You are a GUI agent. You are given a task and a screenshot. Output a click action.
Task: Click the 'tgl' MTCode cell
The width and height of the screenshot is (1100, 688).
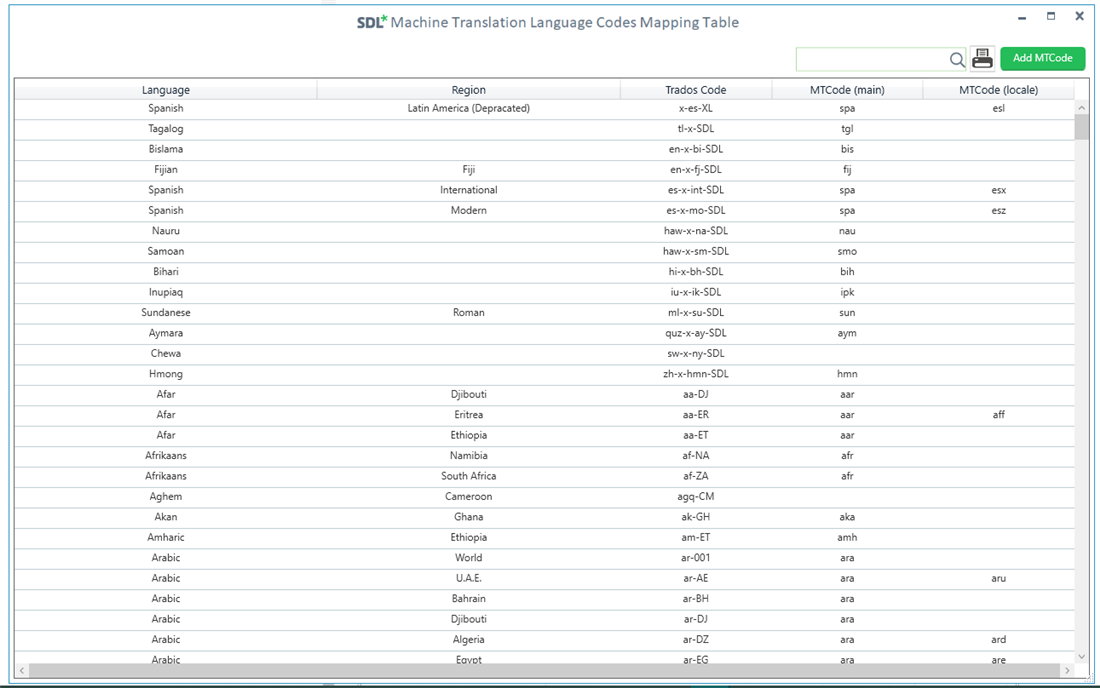click(847, 129)
